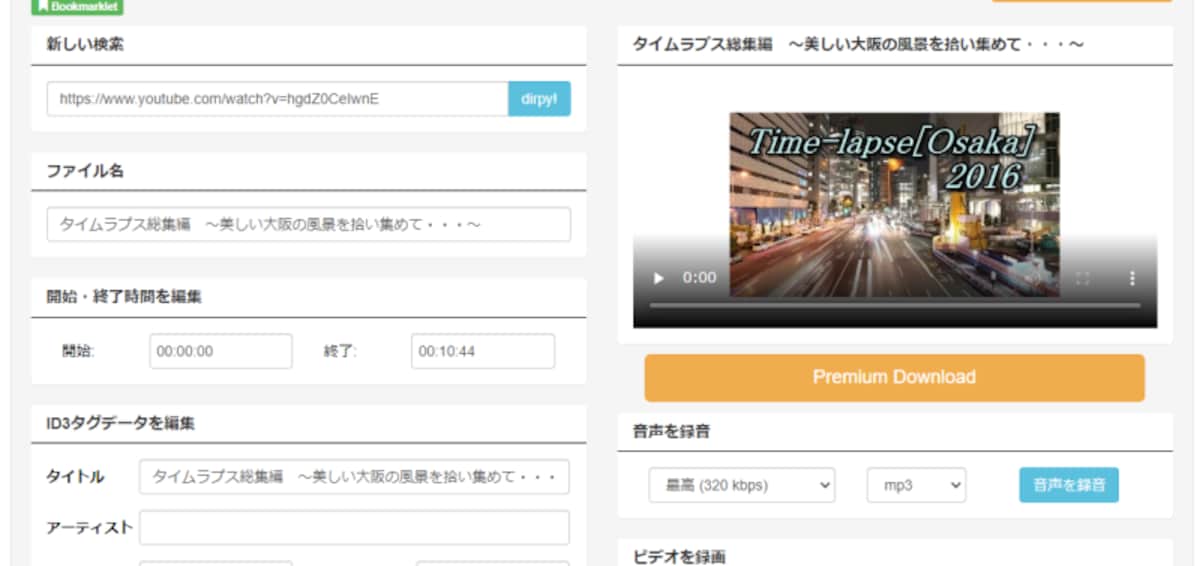
Task: Click the Time-lapse Osaka 2016 video thumbnail
Action: [894, 204]
